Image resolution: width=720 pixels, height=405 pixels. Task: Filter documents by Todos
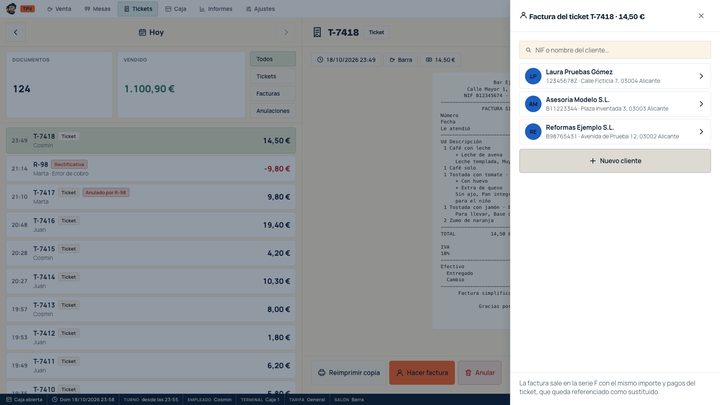273,59
